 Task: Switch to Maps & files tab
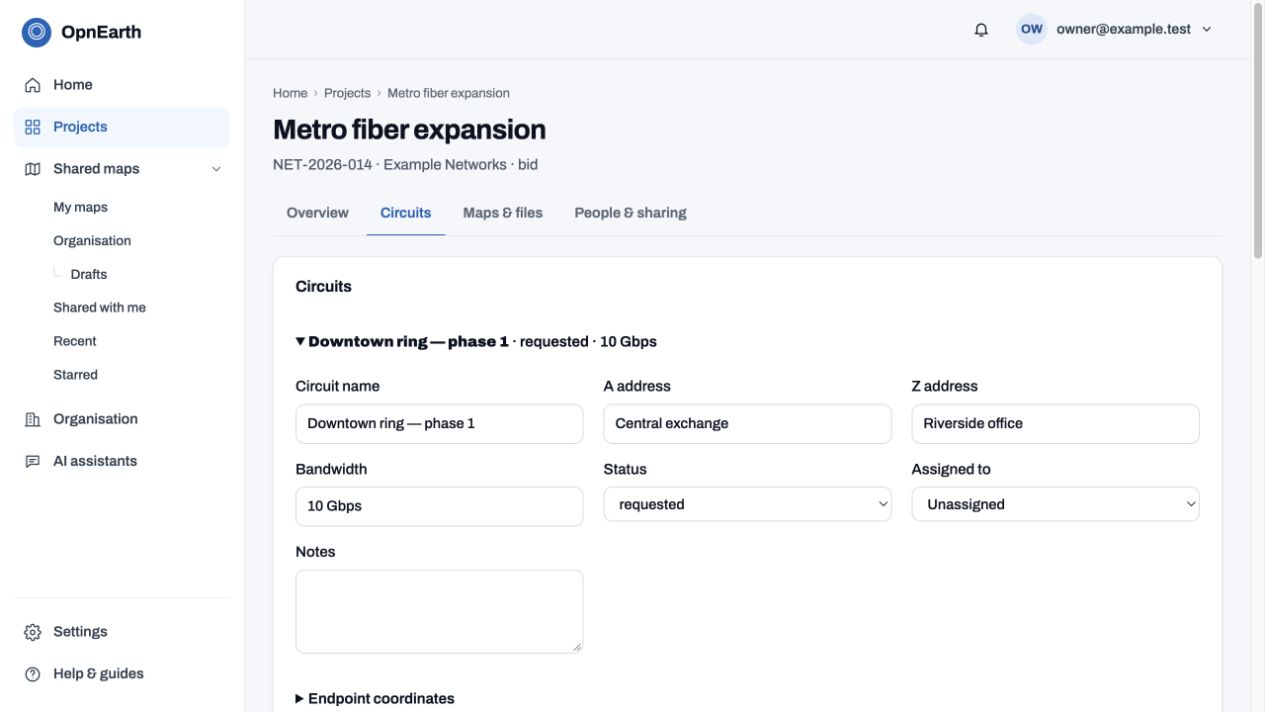(502, 212)
